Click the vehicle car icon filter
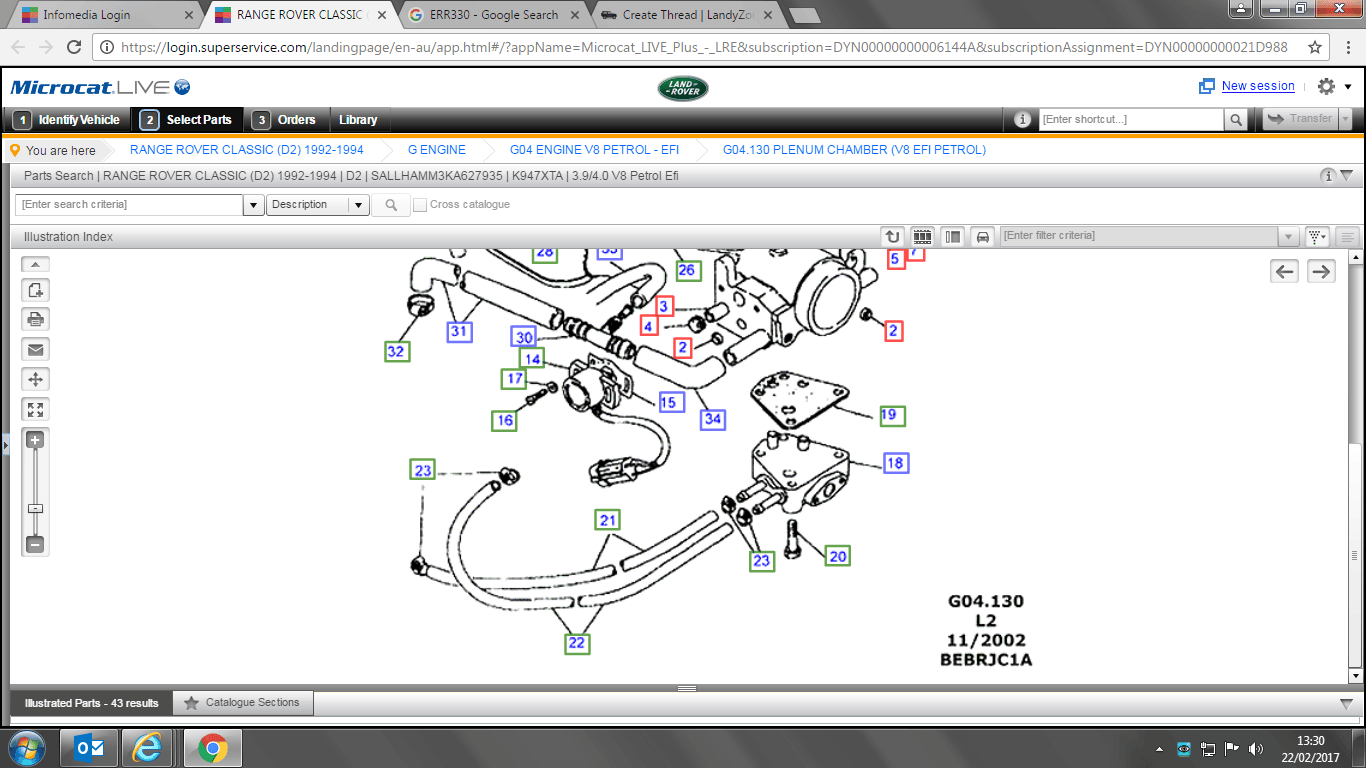This screenshot has width=1366, height=768. click(x=983, y=237)
